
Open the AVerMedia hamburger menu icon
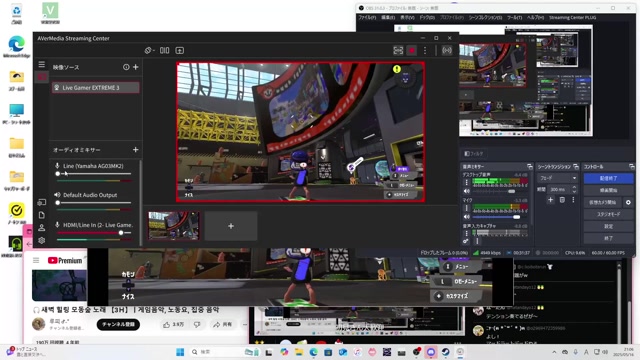(x=42, y=64)
